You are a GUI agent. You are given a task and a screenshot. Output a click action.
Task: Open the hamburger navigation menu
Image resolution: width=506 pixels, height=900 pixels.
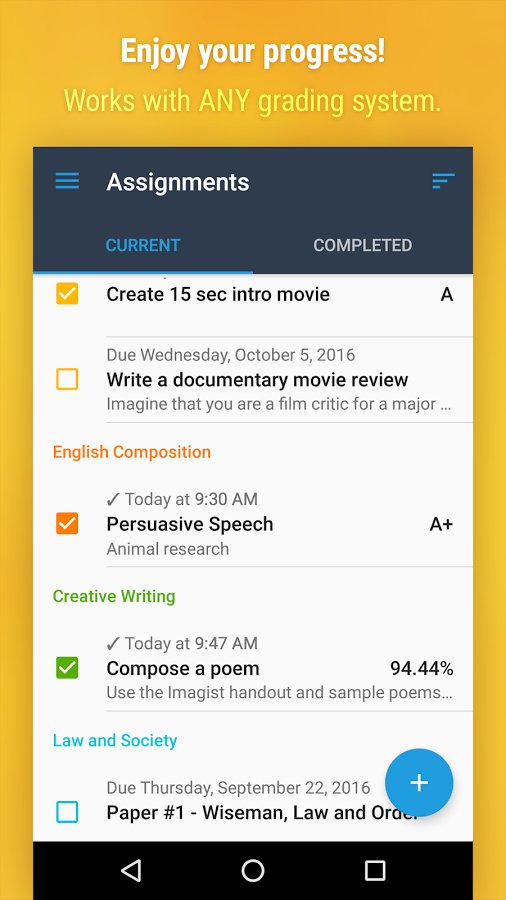click(67, 181)
